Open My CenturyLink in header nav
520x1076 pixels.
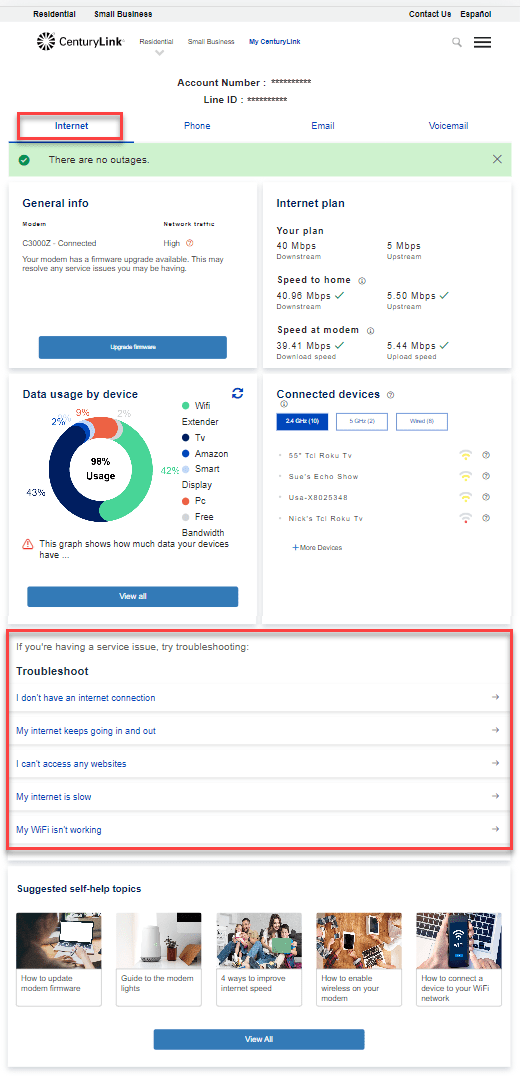point(274,42)
